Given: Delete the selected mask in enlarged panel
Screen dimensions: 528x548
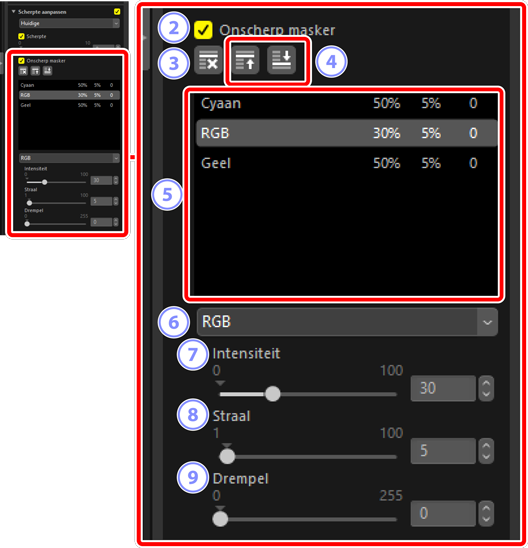Looking at the screenshot, I should (208, 60).
